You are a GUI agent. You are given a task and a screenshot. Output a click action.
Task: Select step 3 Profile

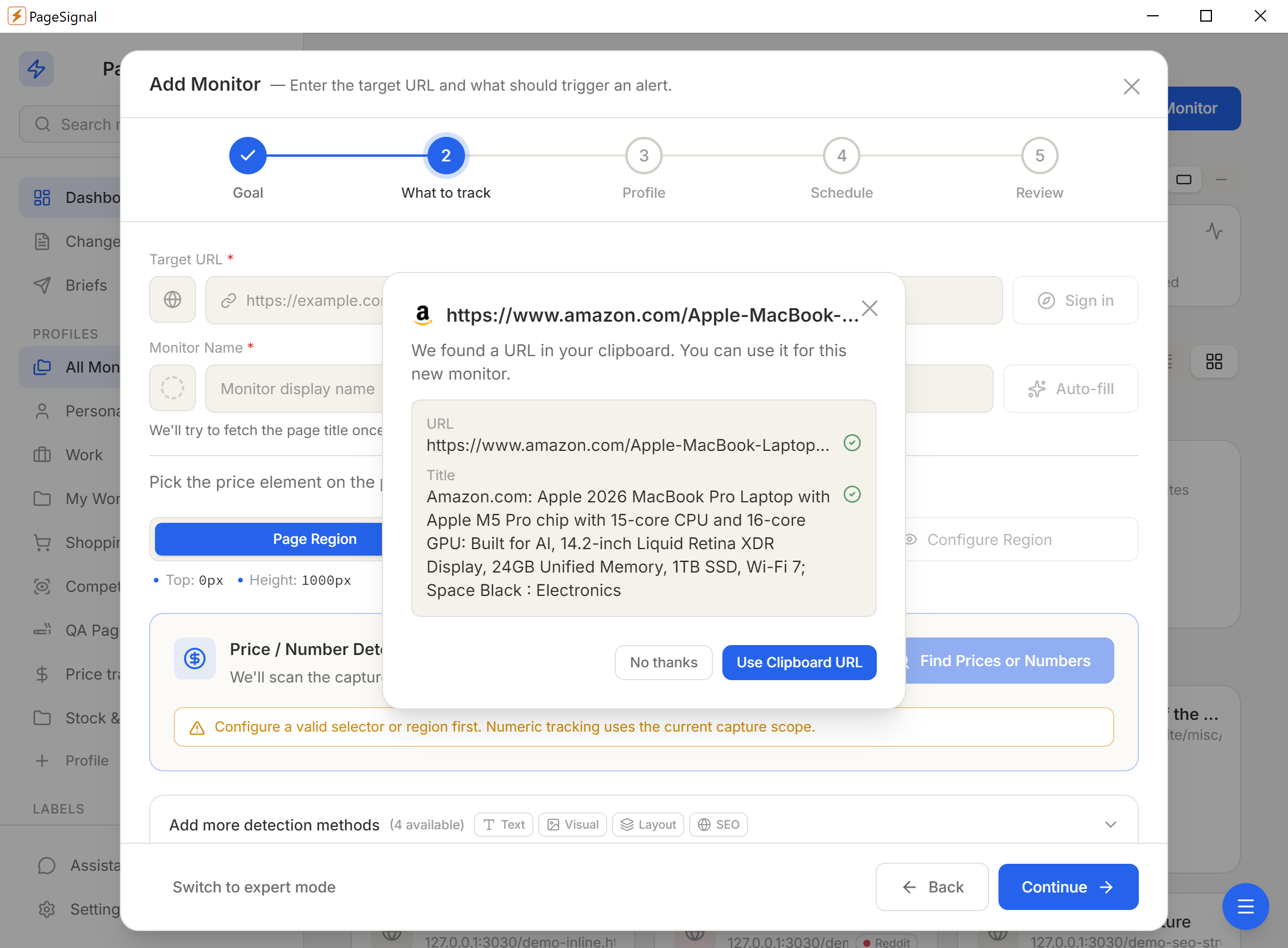click(x=643, y=156)
